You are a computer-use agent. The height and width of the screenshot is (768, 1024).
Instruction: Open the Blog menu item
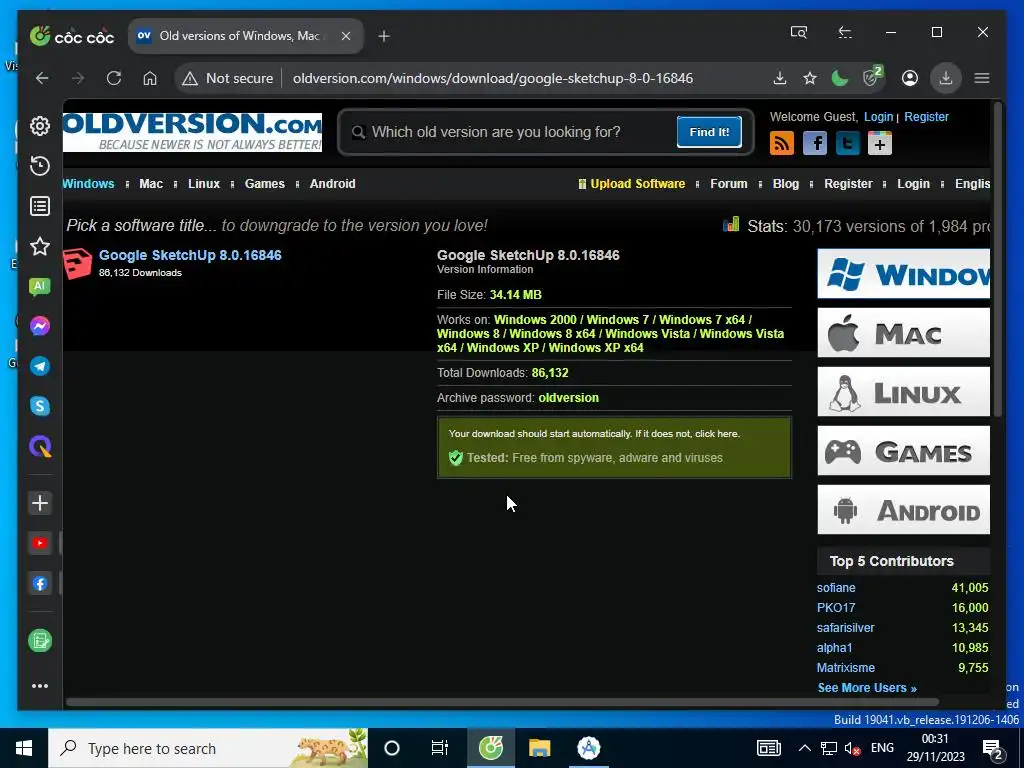786,184
